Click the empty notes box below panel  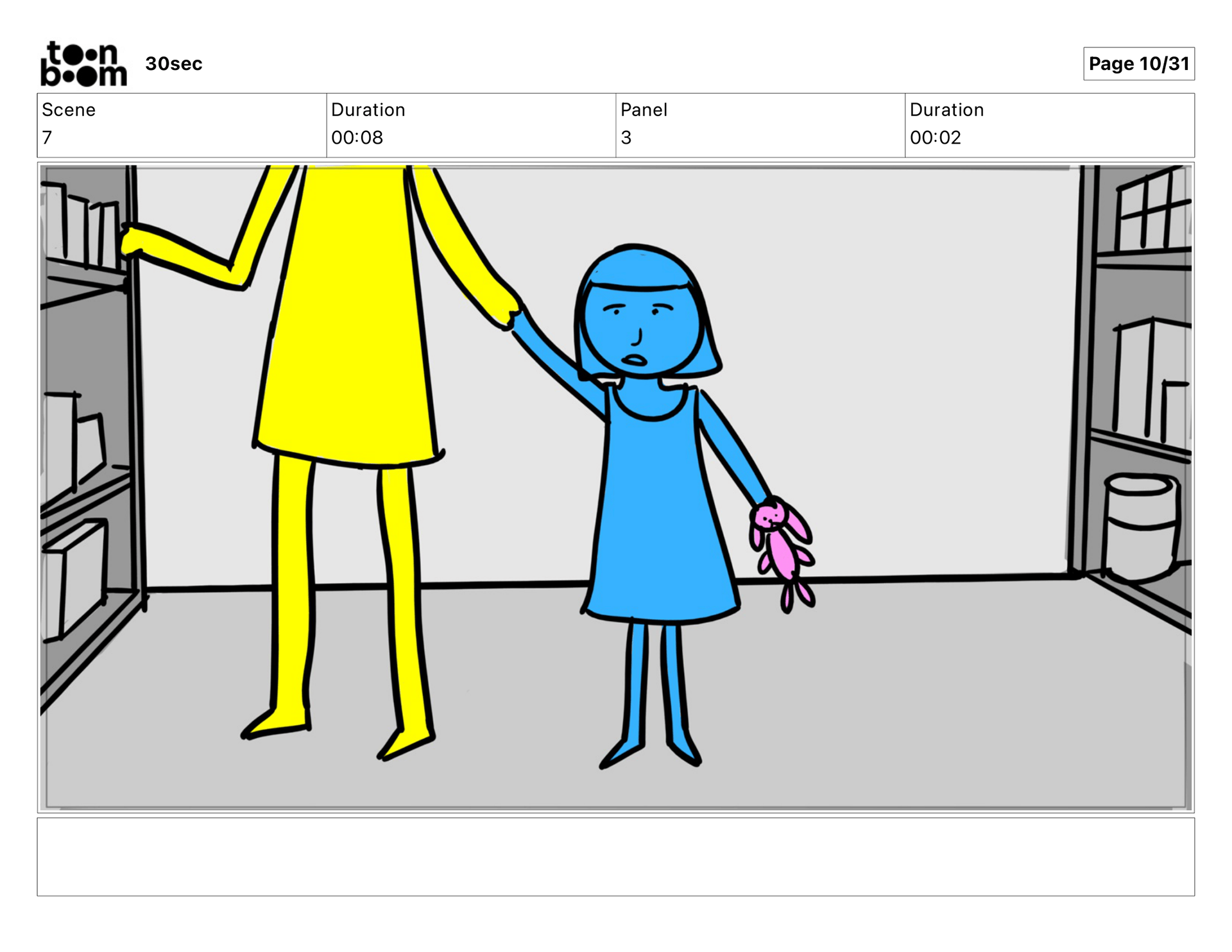[x=615, y=856]
